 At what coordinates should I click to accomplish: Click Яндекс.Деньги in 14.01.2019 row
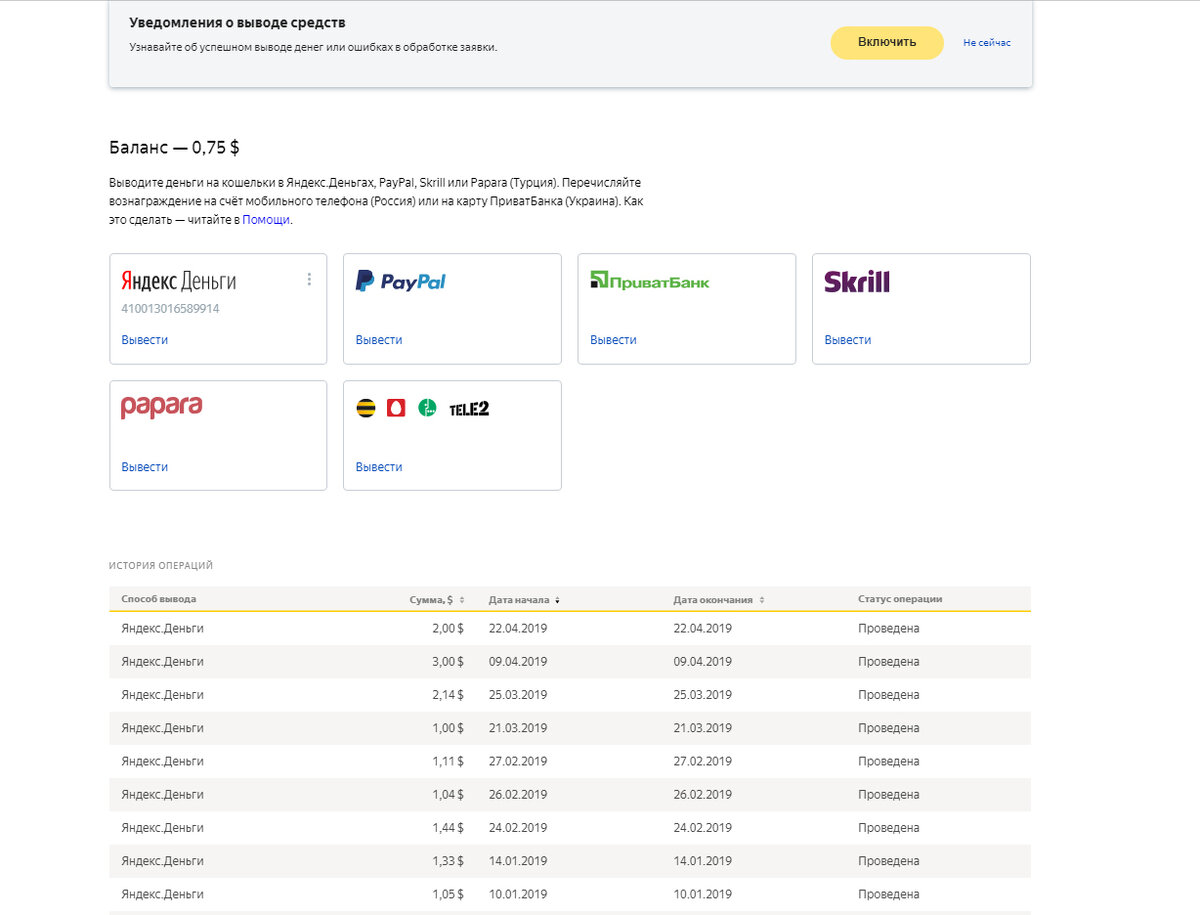(162, 861)
